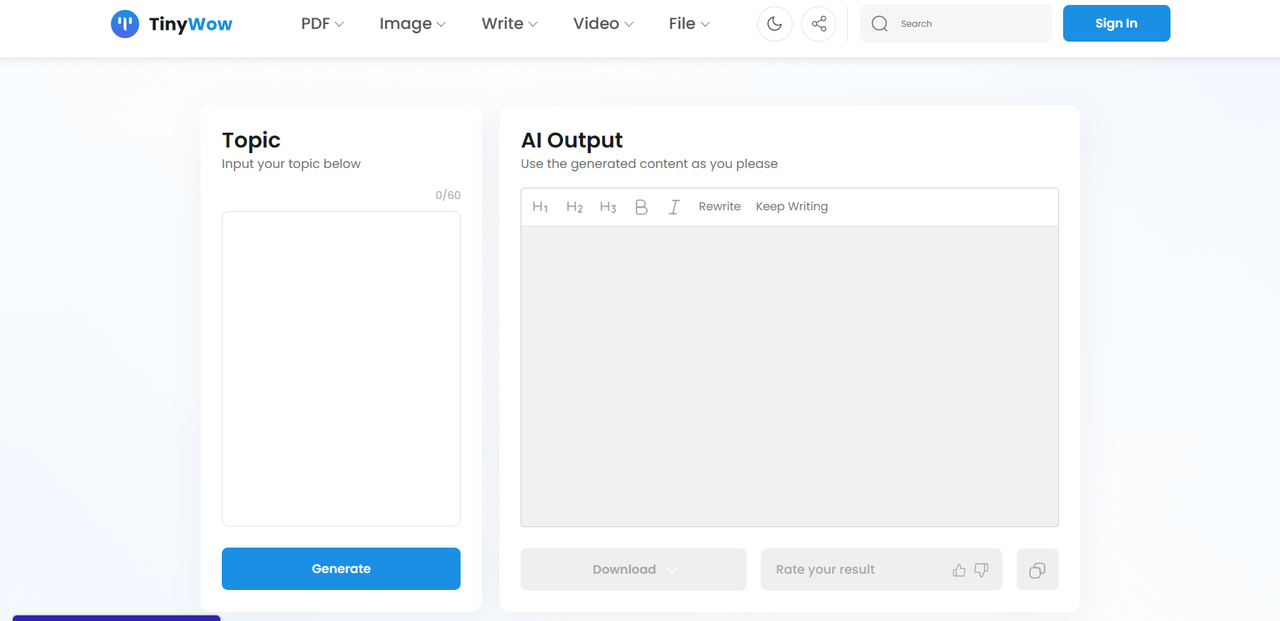Click the search magnifier icon

[880, 24]
